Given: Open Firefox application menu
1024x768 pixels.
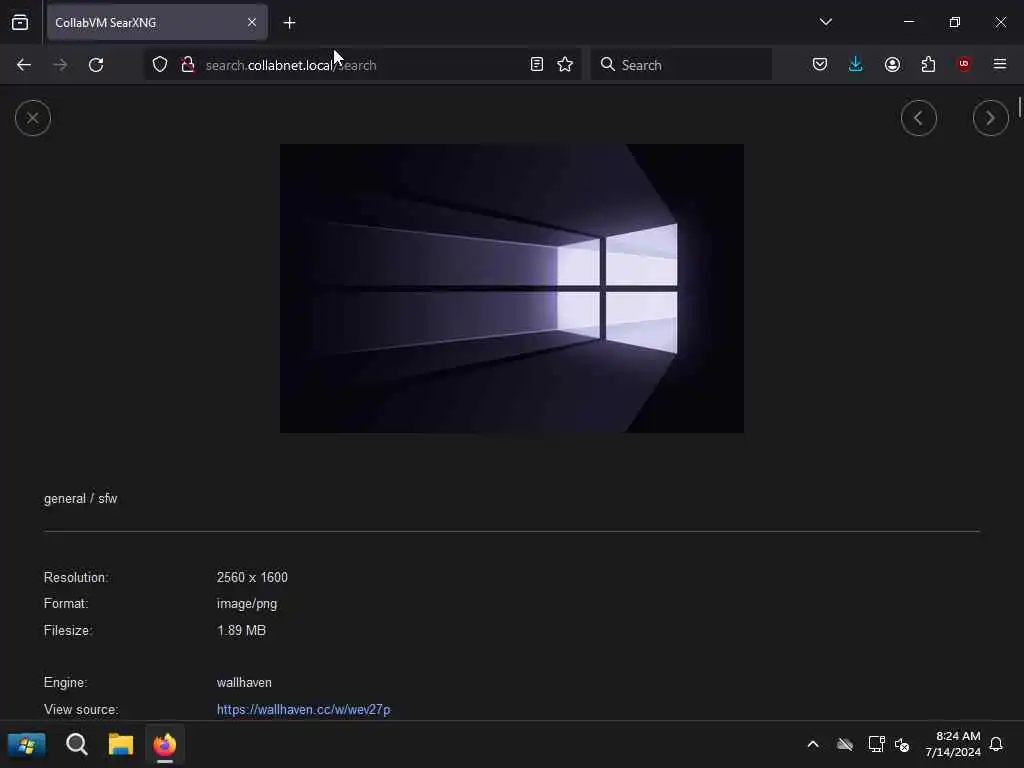Looking at the screenshot, I should (1000, 64).
